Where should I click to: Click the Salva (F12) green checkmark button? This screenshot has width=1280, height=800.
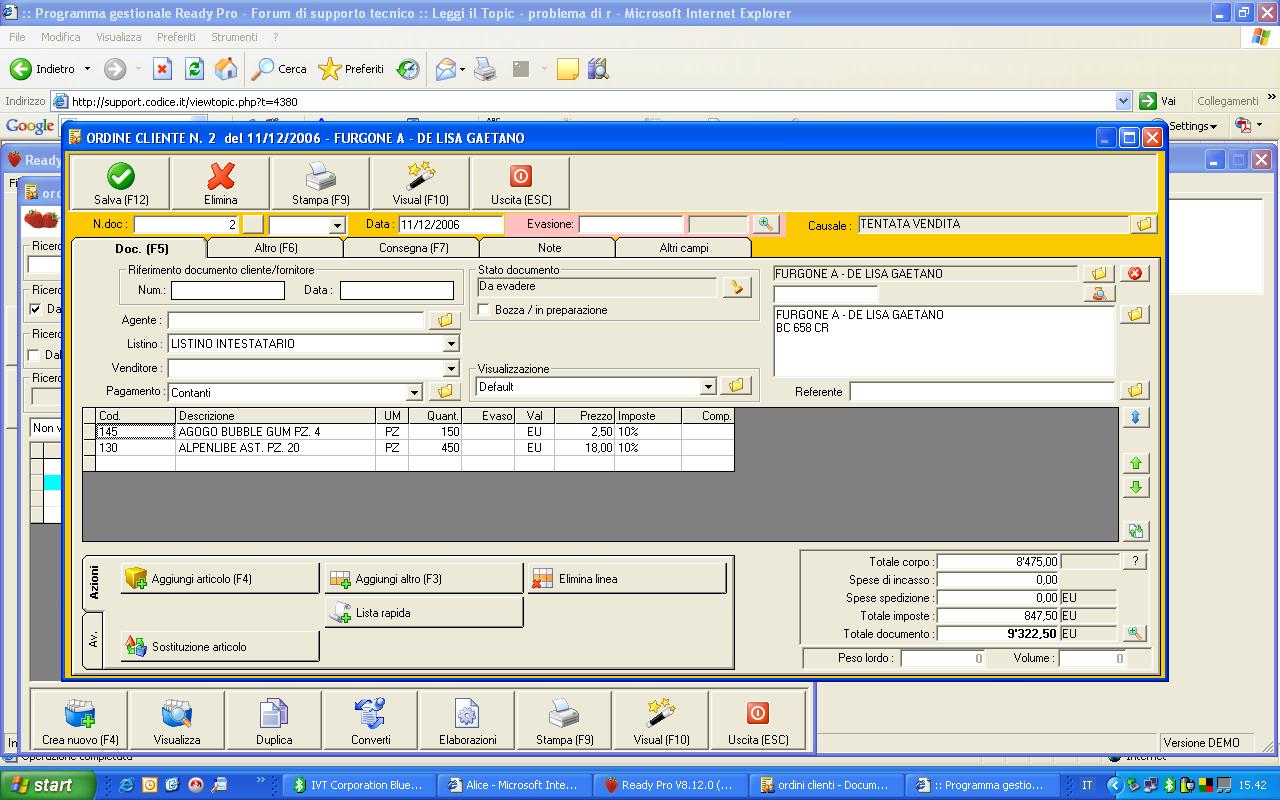[121, 184]
